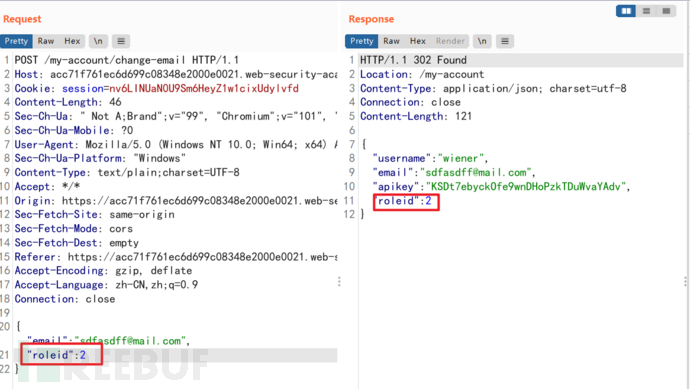Switch Request view to Hex tab
Screen dimensions: 690x389
pyautogui.click(x=72, y=41)
